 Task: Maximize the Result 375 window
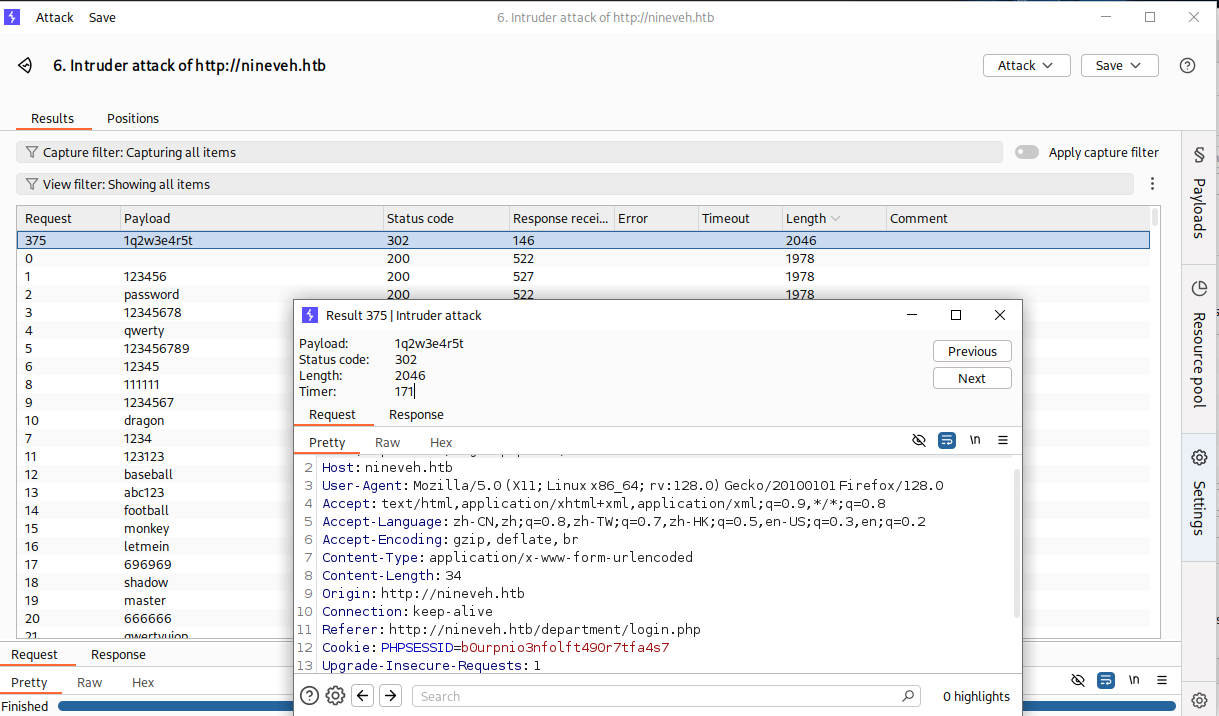(x=956, y=315)
